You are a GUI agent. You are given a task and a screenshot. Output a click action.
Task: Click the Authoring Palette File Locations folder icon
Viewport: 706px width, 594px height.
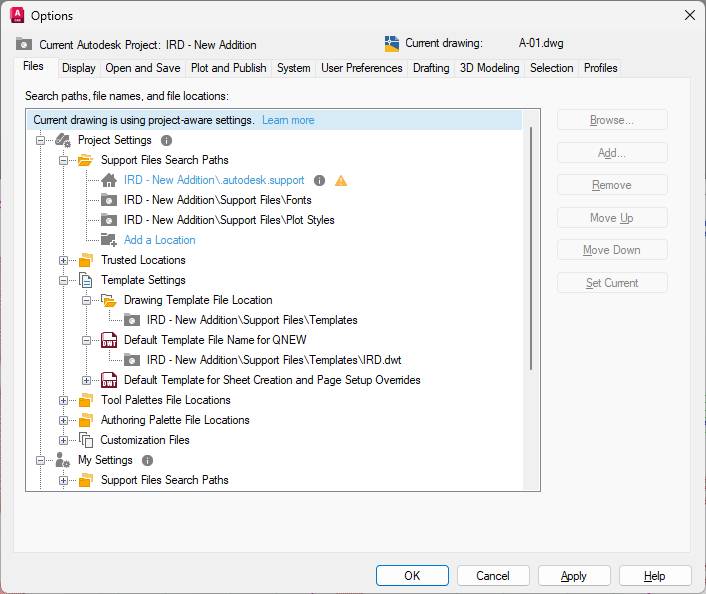85,420
